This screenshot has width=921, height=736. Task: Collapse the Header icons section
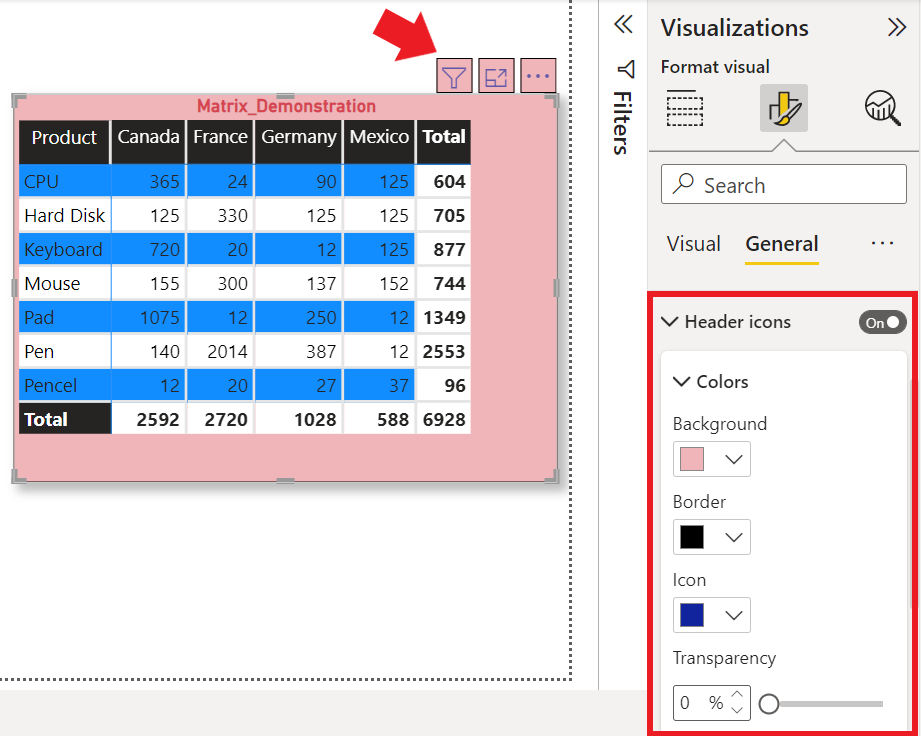tap(670, 321)
